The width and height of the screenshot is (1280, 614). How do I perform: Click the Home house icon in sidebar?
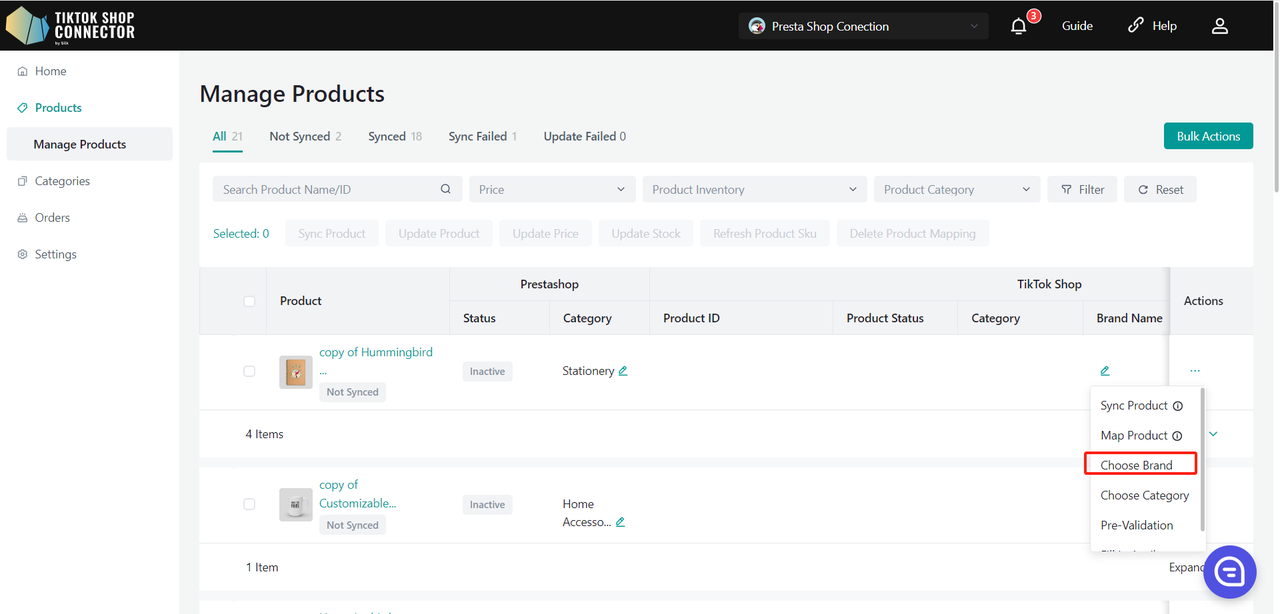tap(23, 72)
